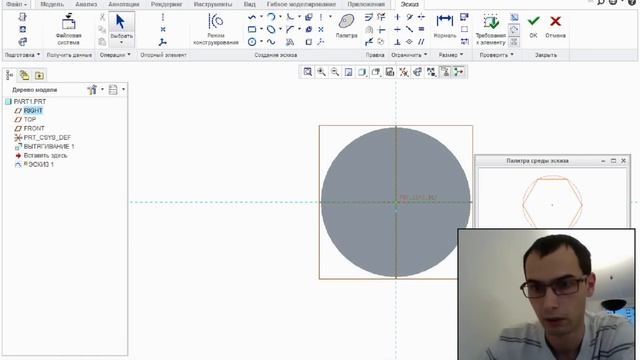Image resolution: width=640 pixels, height=360 pixels.
Task: Confirm the sketch with the OK checkmark
Action: coord(533,26)
